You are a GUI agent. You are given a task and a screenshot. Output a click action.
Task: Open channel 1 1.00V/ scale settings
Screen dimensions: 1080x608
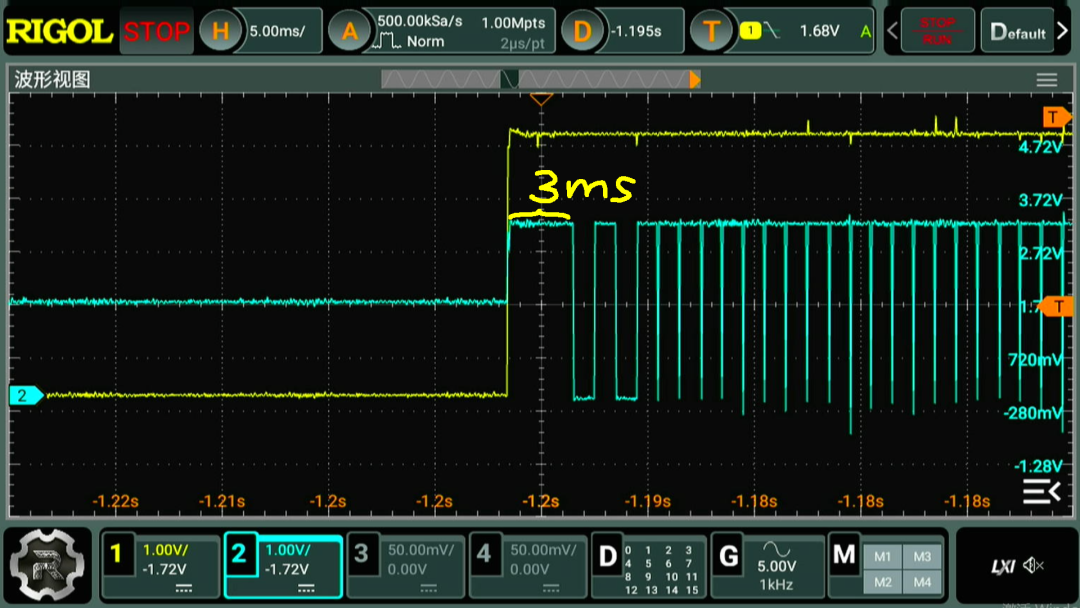pos(165,549)
